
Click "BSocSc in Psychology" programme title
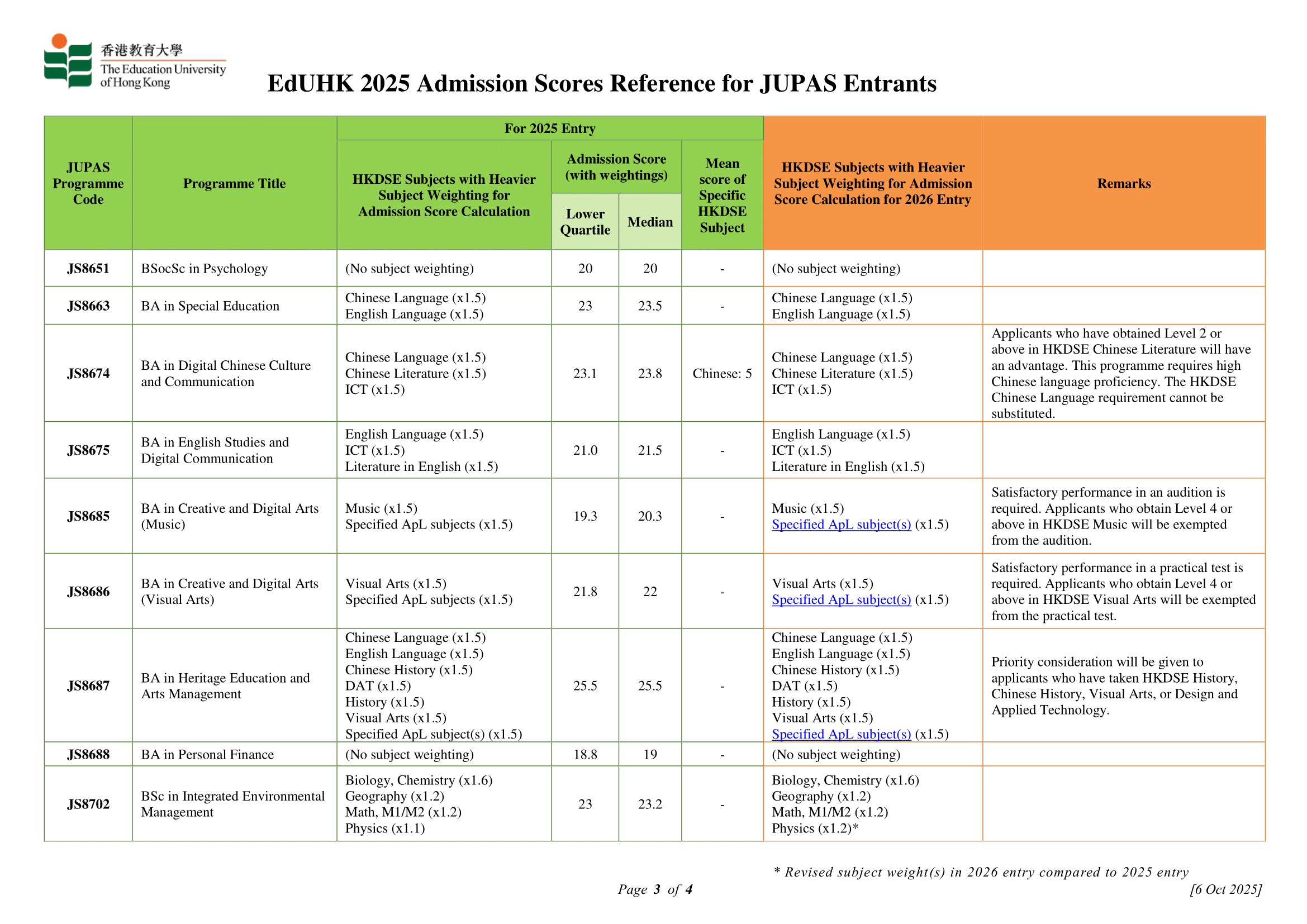coord(205,269)
